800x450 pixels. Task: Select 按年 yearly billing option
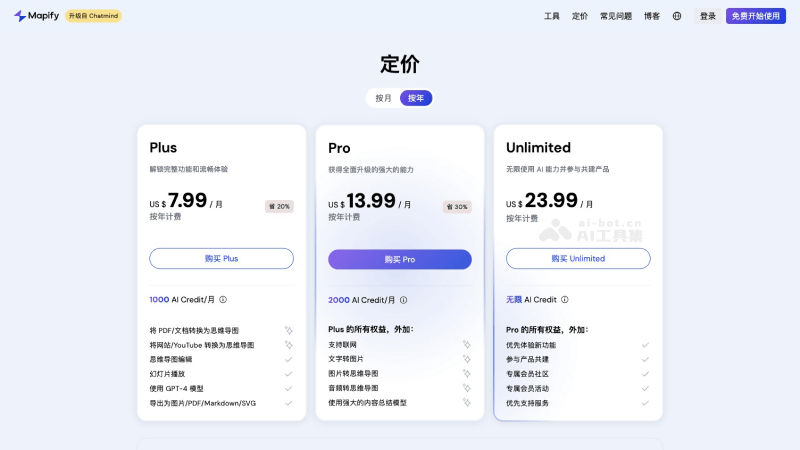[416, 98]
